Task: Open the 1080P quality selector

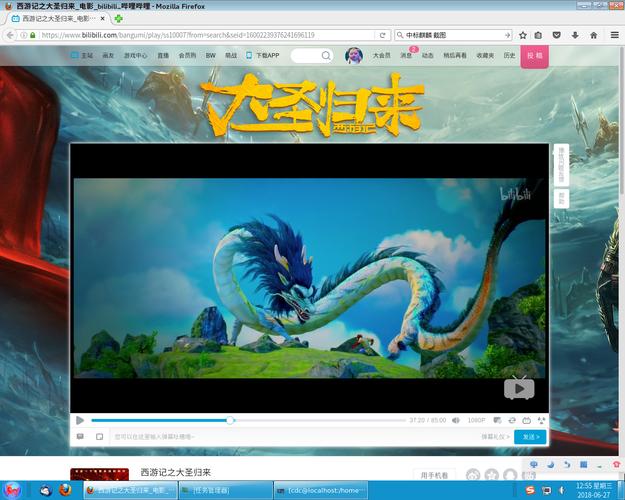Action: [x=477, y=420]
